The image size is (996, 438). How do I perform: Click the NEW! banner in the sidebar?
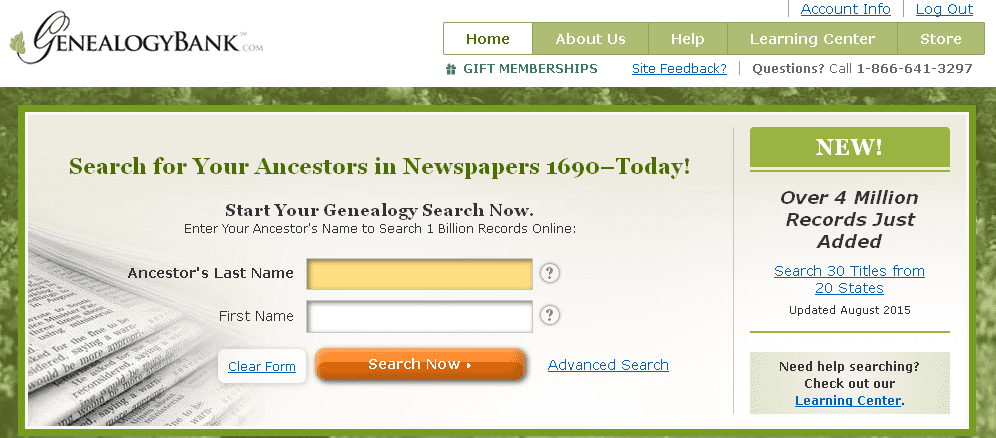pyautogui.click(x=849, y=148)
